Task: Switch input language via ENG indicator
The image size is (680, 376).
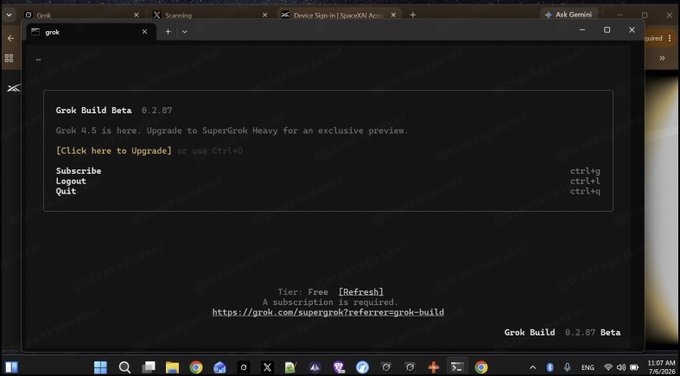Action: (x=588, y=367)
